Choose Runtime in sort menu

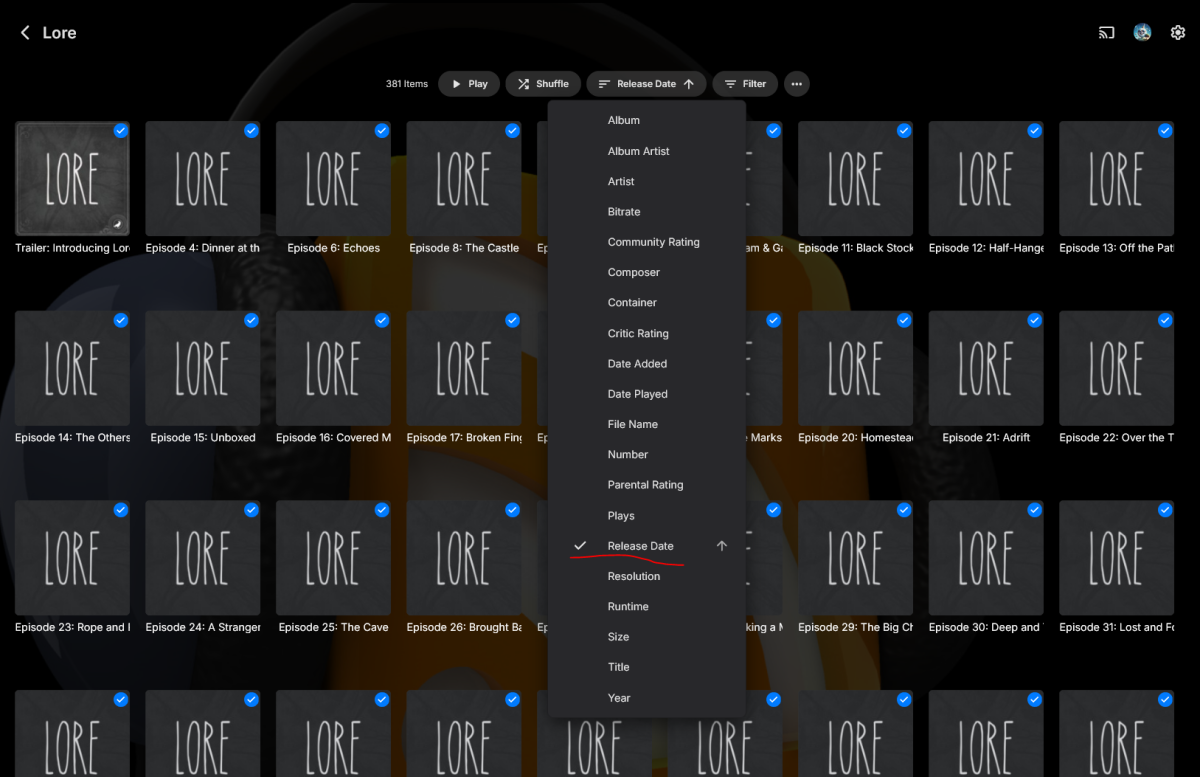tap(628, 607)
